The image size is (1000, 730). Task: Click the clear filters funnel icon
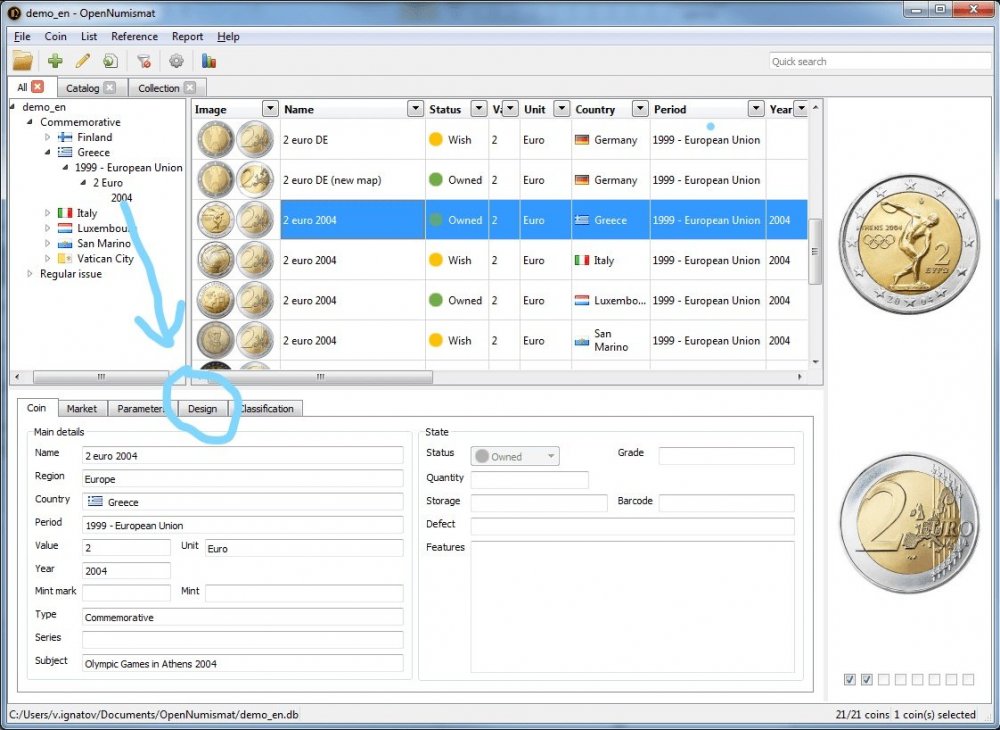click(x=144, y=61)
